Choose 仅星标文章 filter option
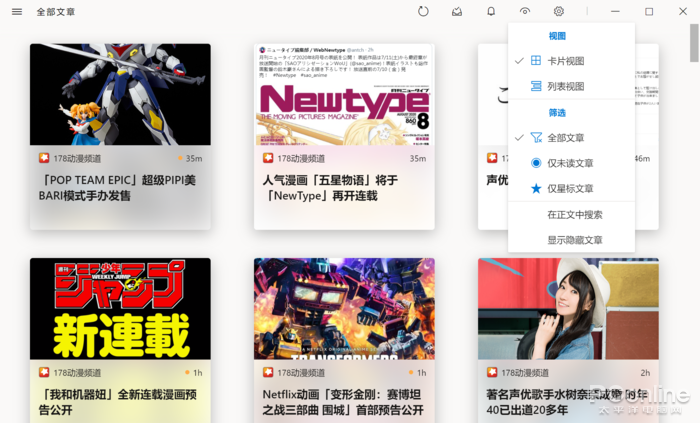 571,189
